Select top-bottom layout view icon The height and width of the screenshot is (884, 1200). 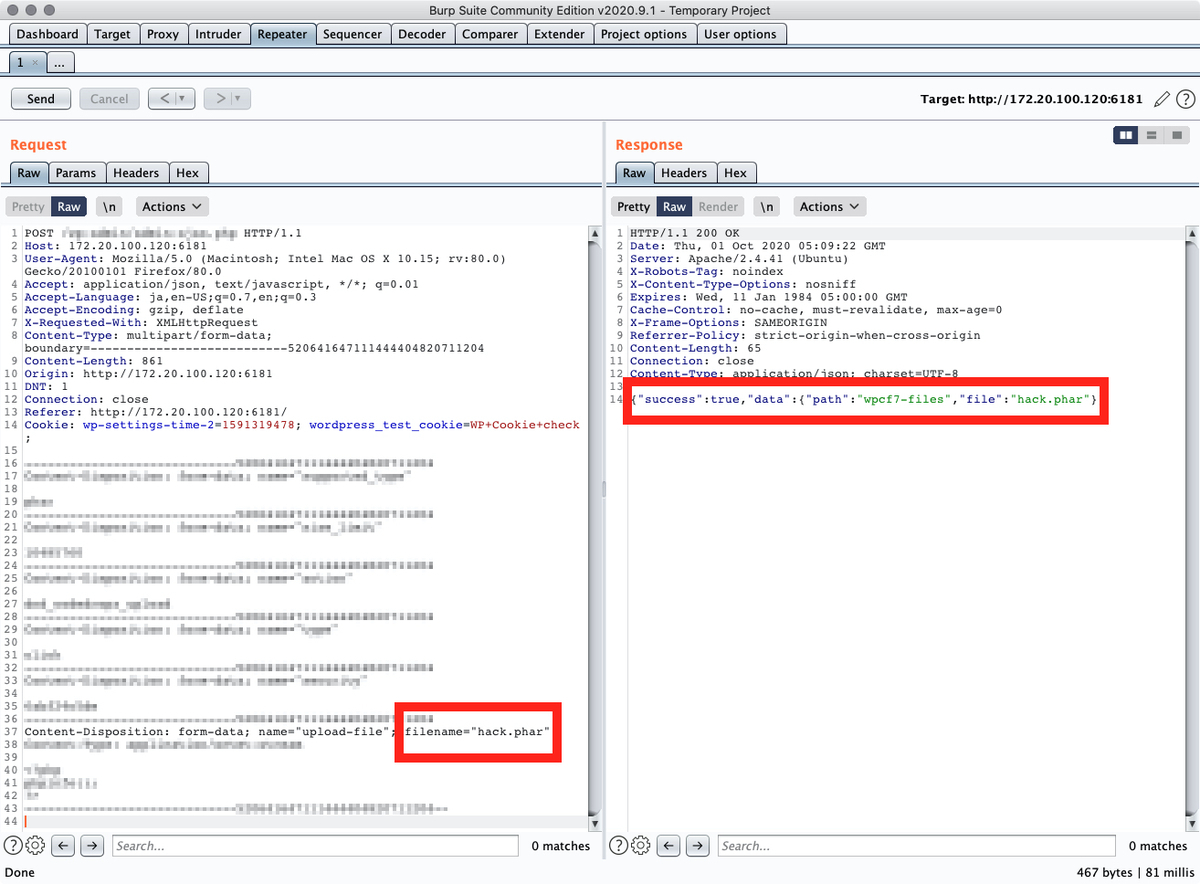click(x=1152, y=135)
